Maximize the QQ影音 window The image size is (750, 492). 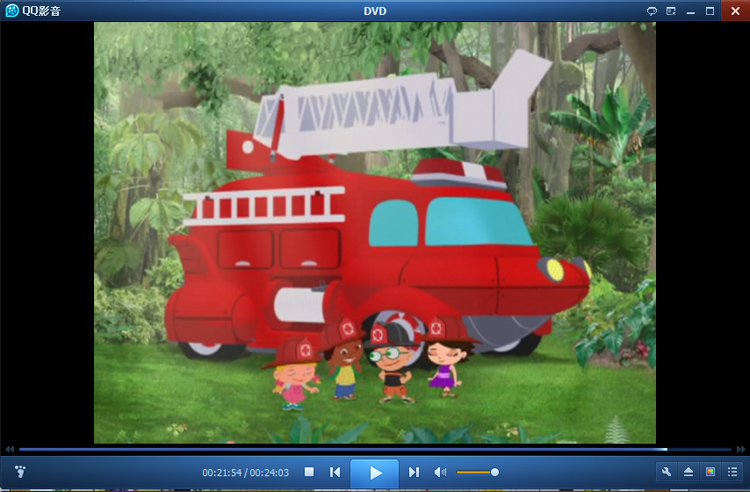click(710, 11)
